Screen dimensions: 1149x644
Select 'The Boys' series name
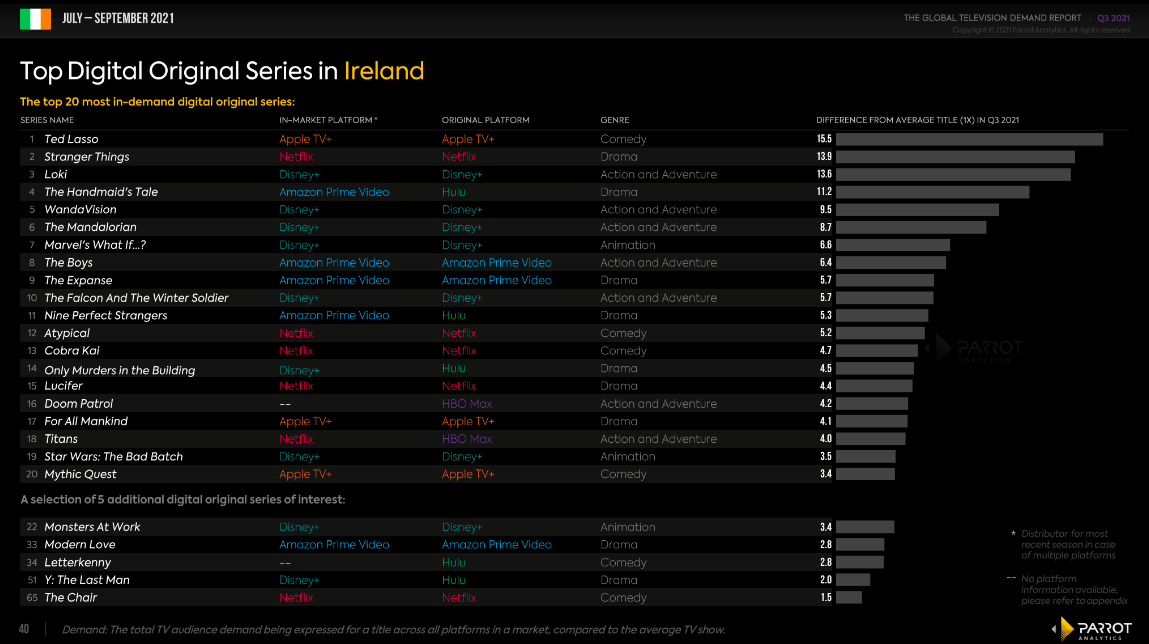[x=68, y=262]
